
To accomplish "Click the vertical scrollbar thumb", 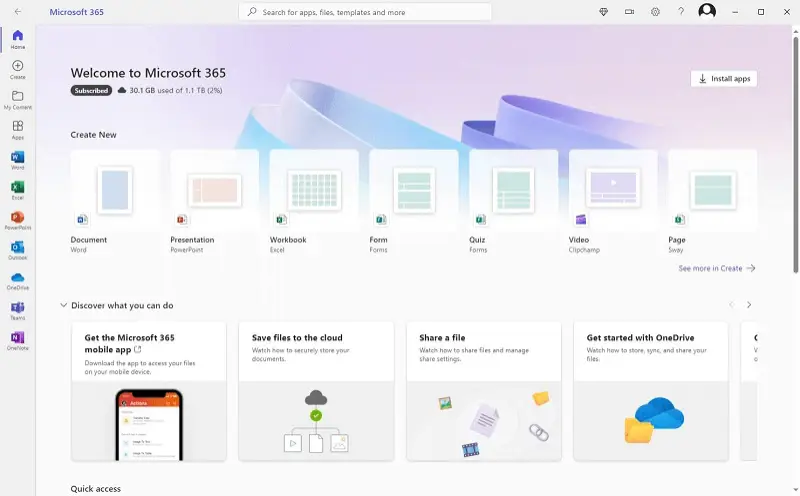I will pyautogui.click(x=795, y=155).
